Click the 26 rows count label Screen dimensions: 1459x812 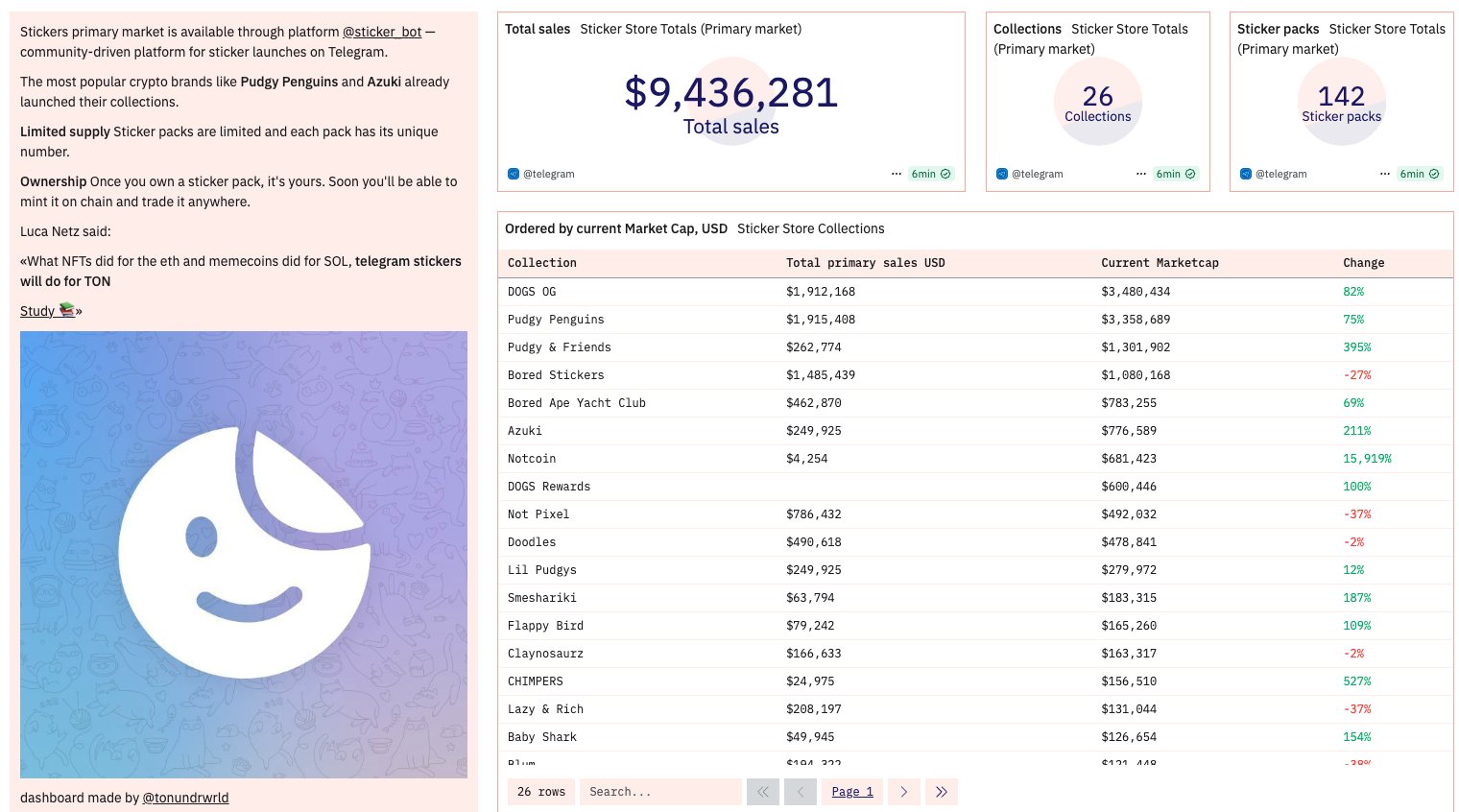[x=541, y=792]
